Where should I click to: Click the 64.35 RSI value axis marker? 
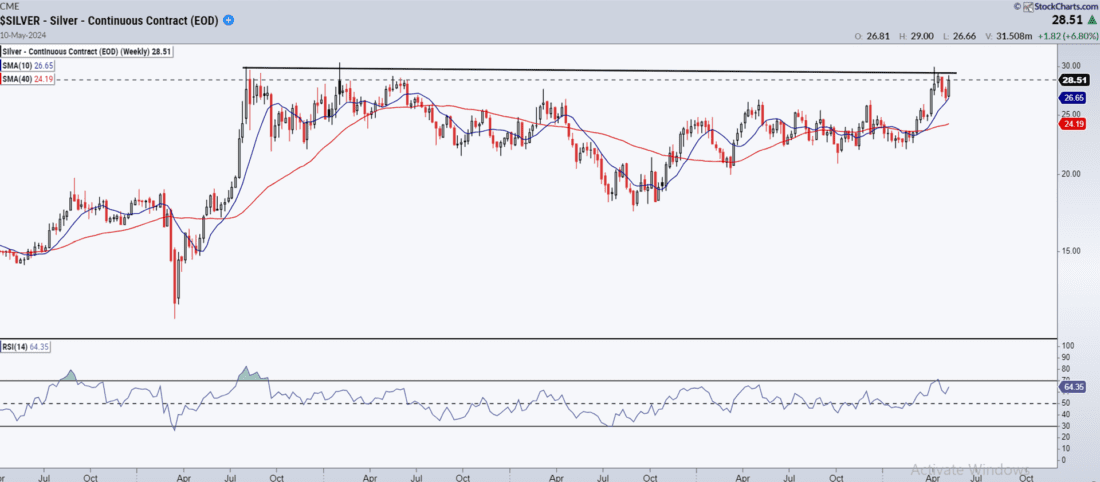(x=1073, y=385)
